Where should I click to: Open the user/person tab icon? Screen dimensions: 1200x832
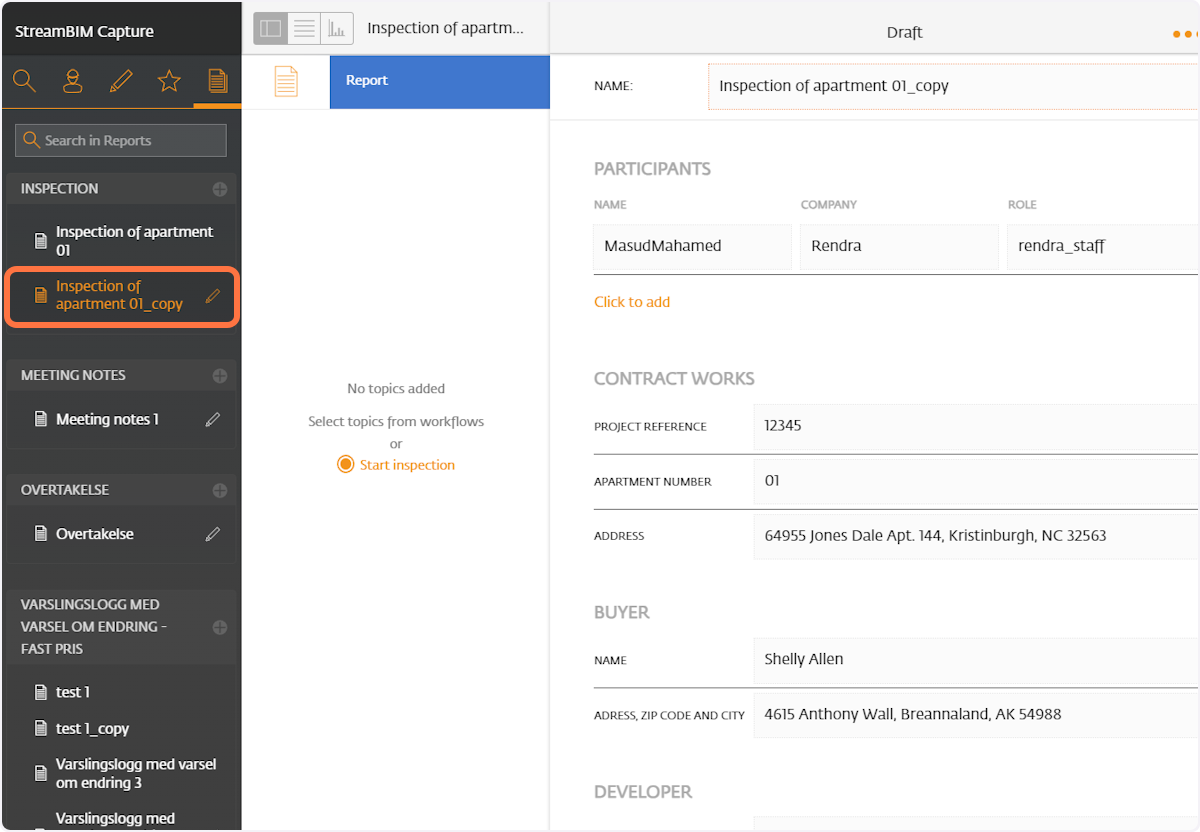click(x=72, y=81)
